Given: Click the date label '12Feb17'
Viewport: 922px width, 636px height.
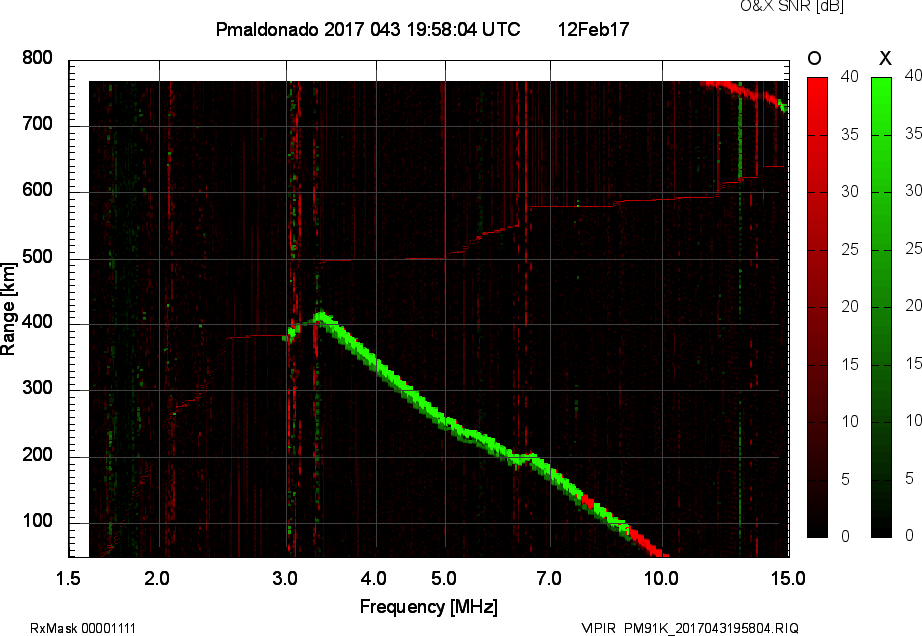Looking at the screenshot, I should coord(593,29).
